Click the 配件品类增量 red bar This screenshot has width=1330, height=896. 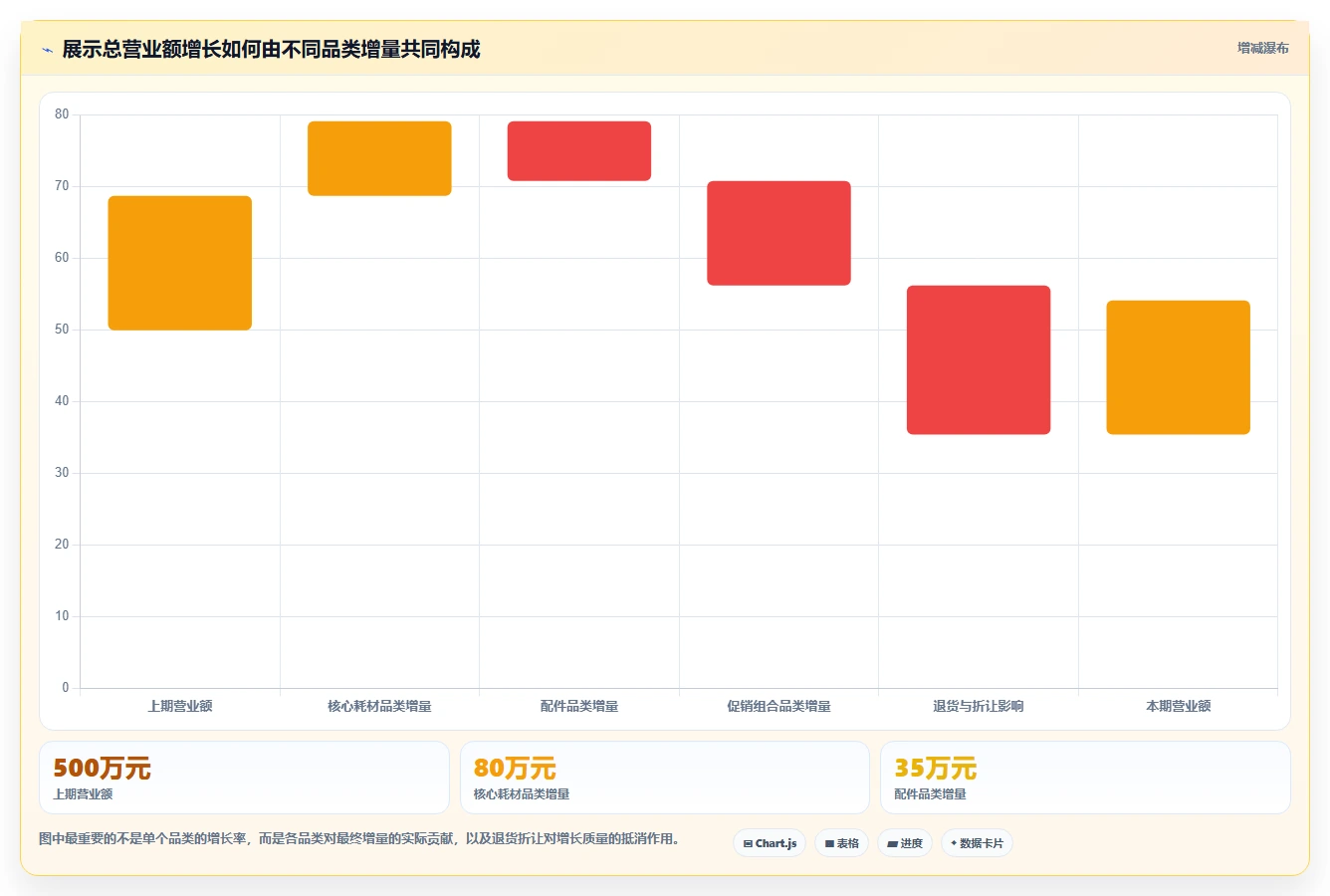[579, 151]
